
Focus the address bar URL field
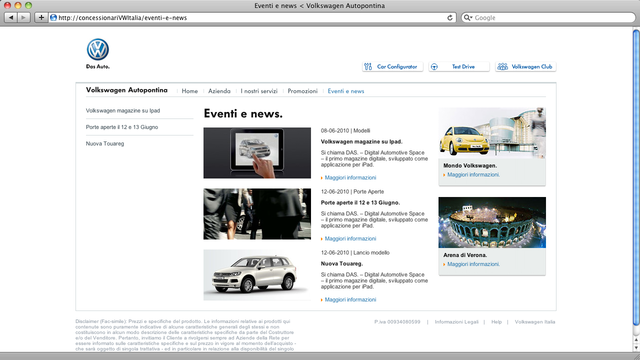(x=252, y=18)
